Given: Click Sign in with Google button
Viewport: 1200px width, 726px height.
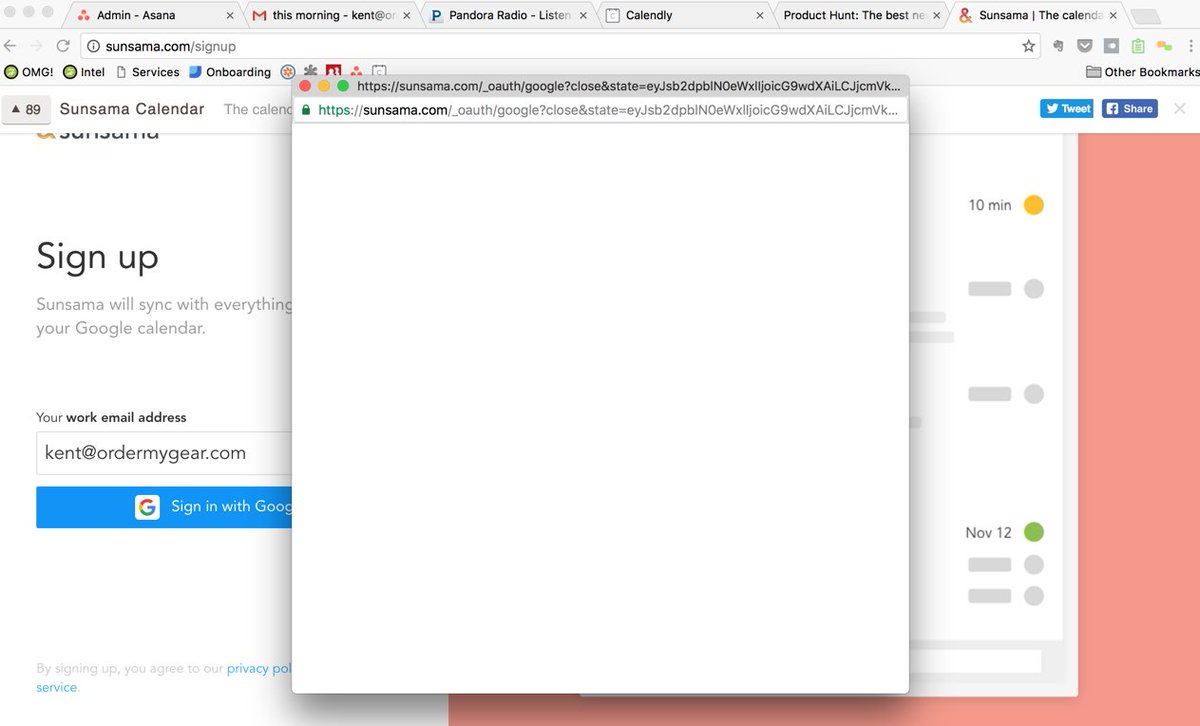Looking at the screenshot, I should [164, 507].
